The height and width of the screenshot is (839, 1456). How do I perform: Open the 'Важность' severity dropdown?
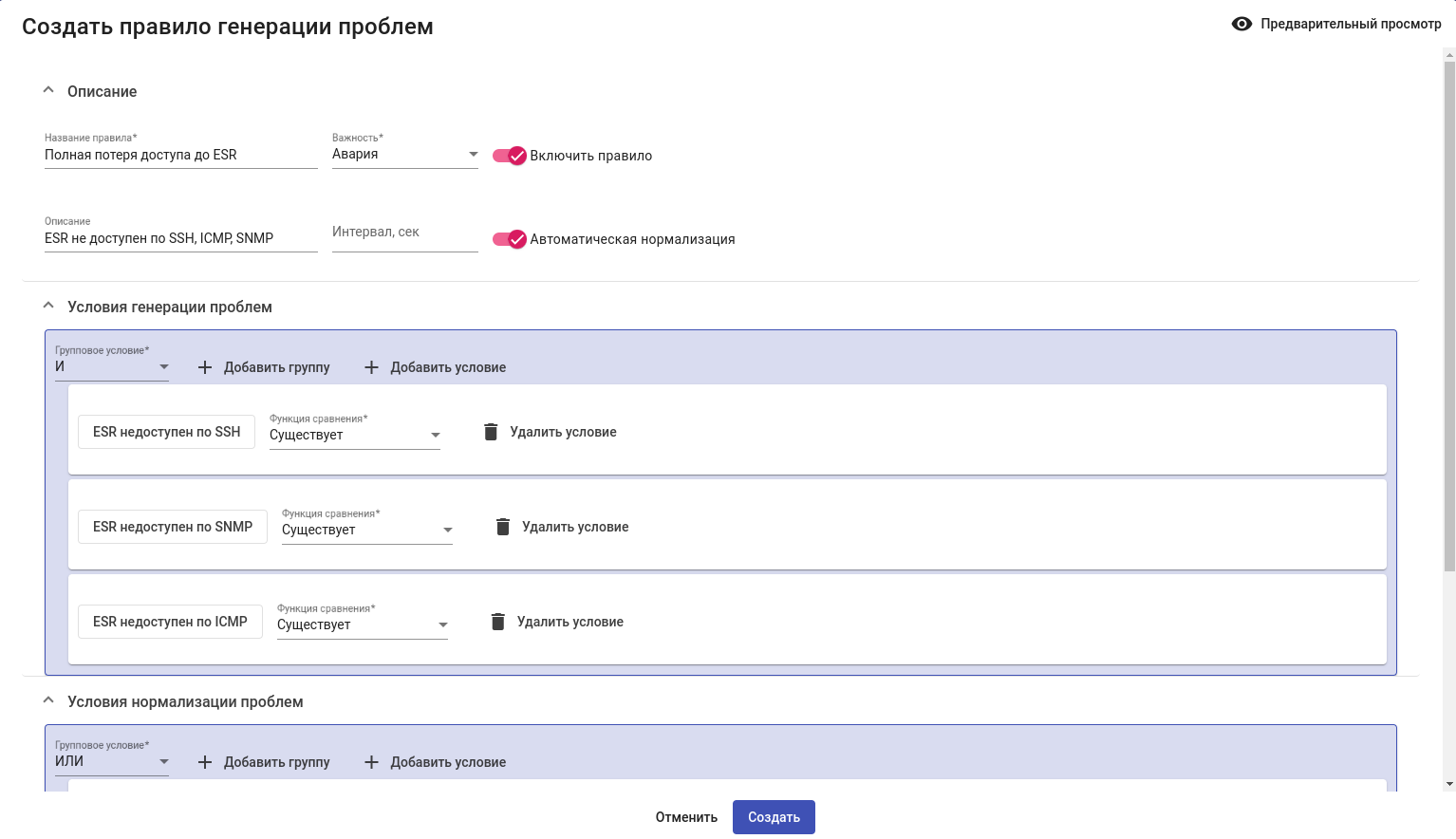404,155
